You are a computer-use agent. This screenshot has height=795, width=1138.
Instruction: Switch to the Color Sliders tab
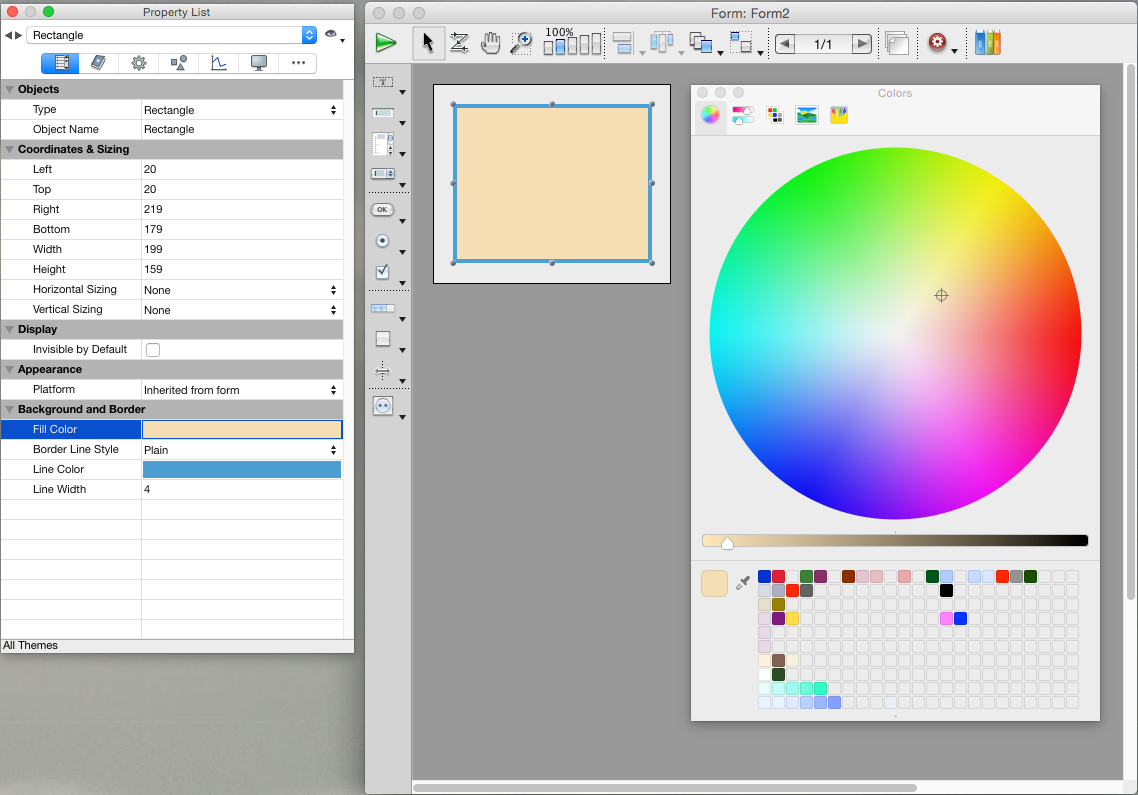(x=743, y=115)
